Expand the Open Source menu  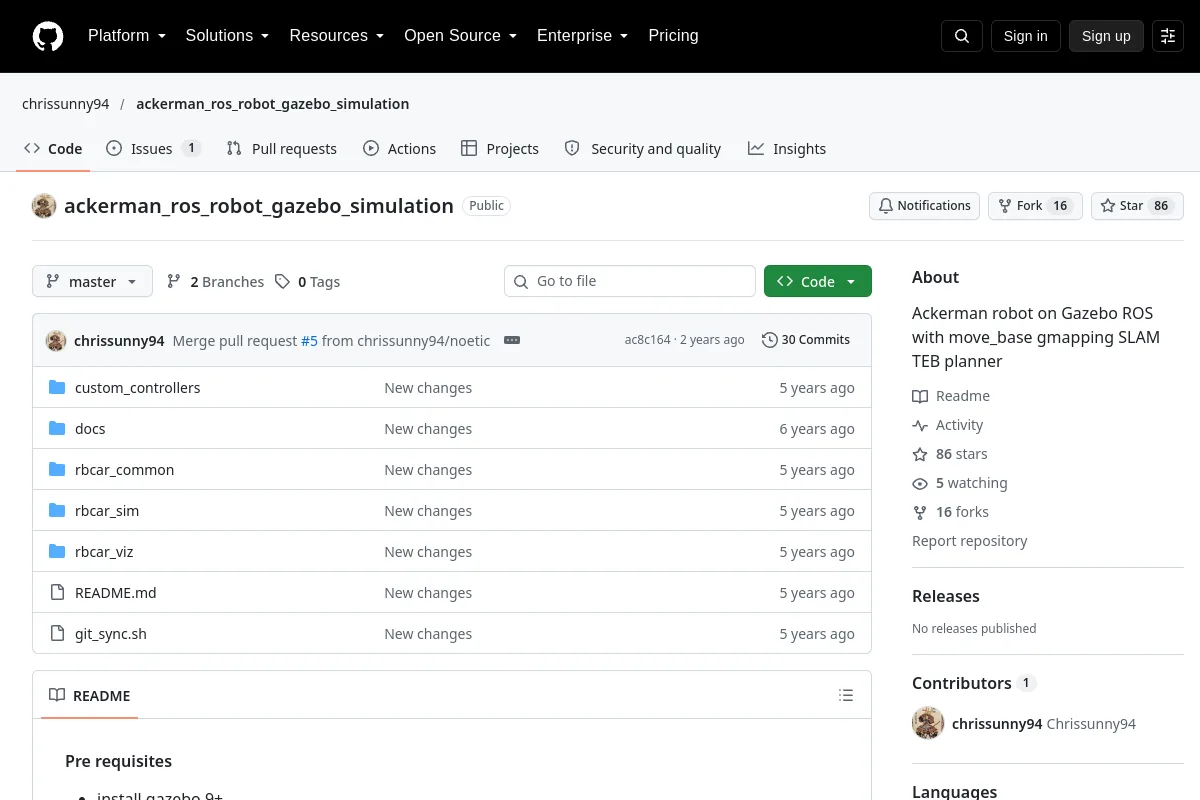point(461,36)
